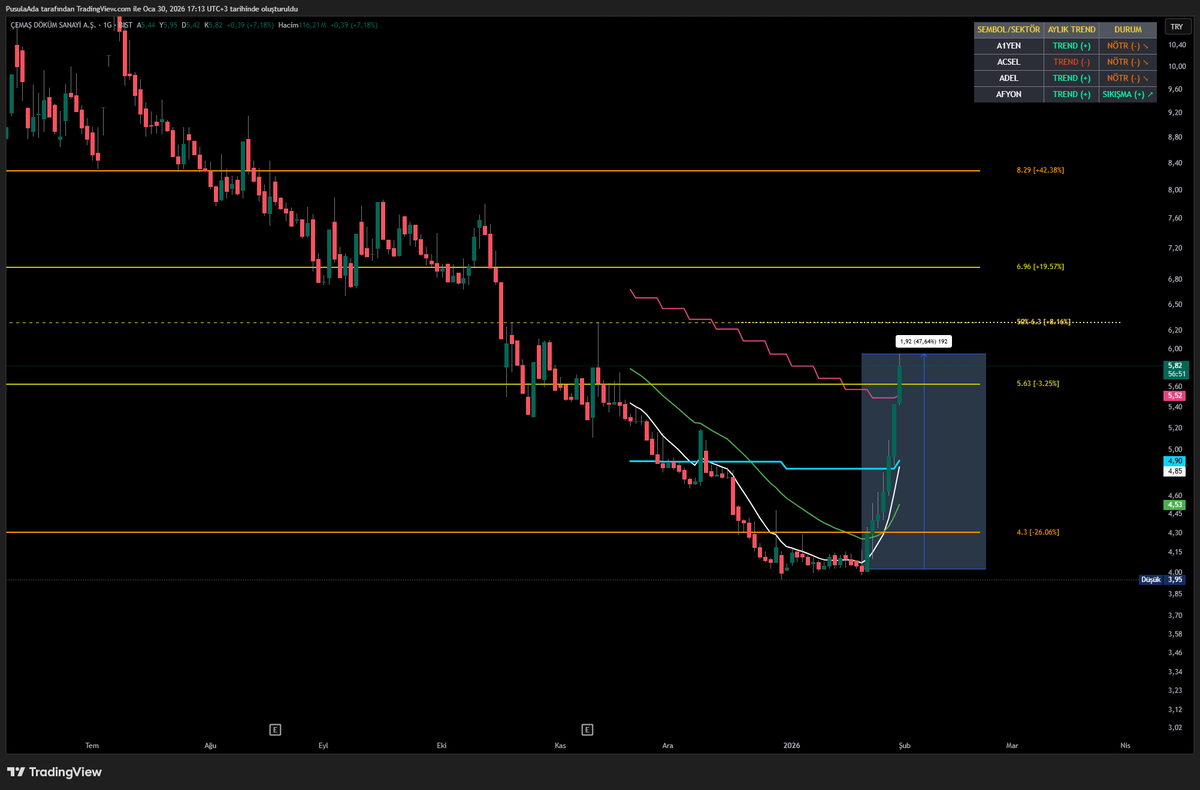Click the 7,20 price axis value
This screenshot has width=1200, height=790.
pos(1175,246)
